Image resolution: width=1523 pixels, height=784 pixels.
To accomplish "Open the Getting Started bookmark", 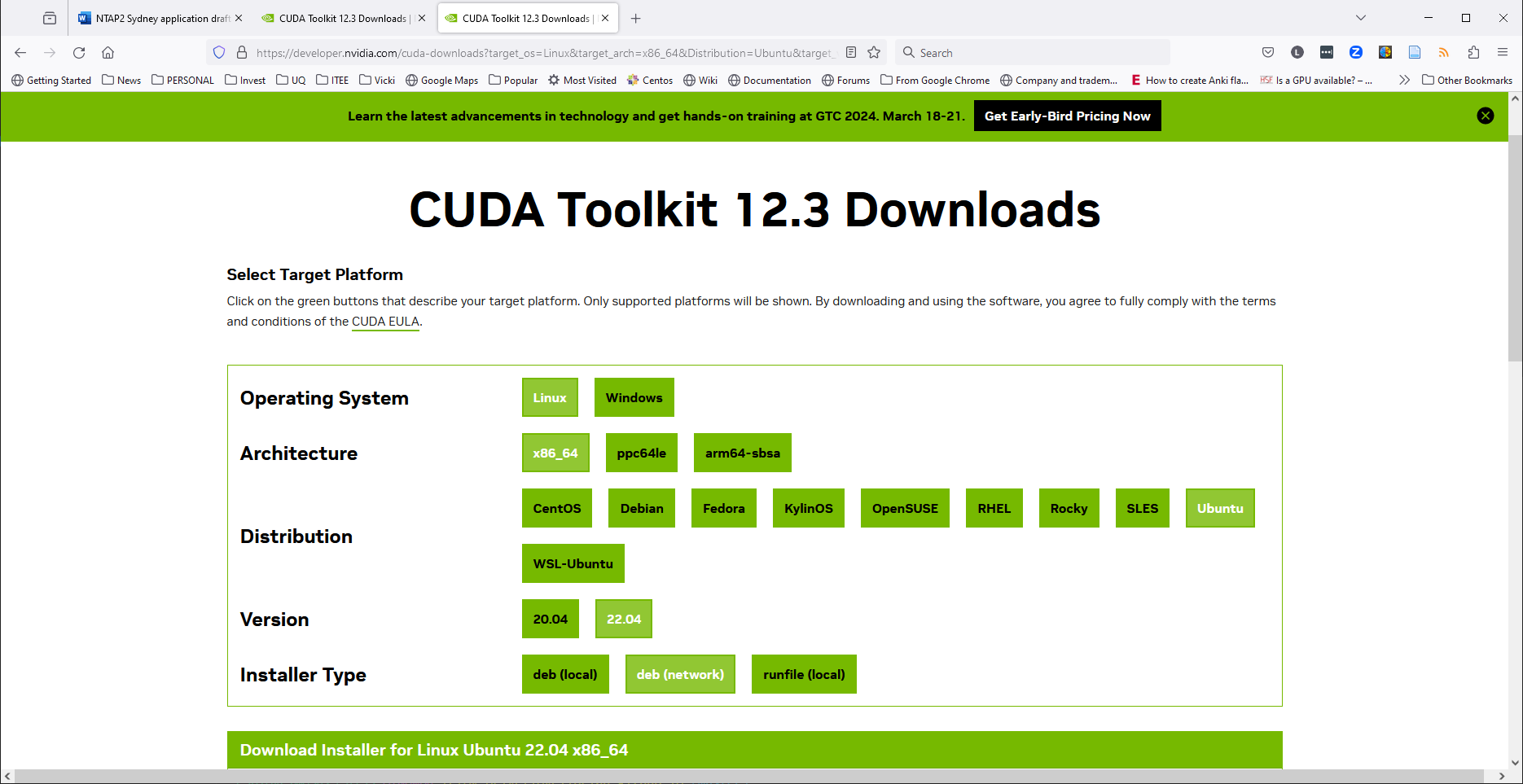I will 51,80.
